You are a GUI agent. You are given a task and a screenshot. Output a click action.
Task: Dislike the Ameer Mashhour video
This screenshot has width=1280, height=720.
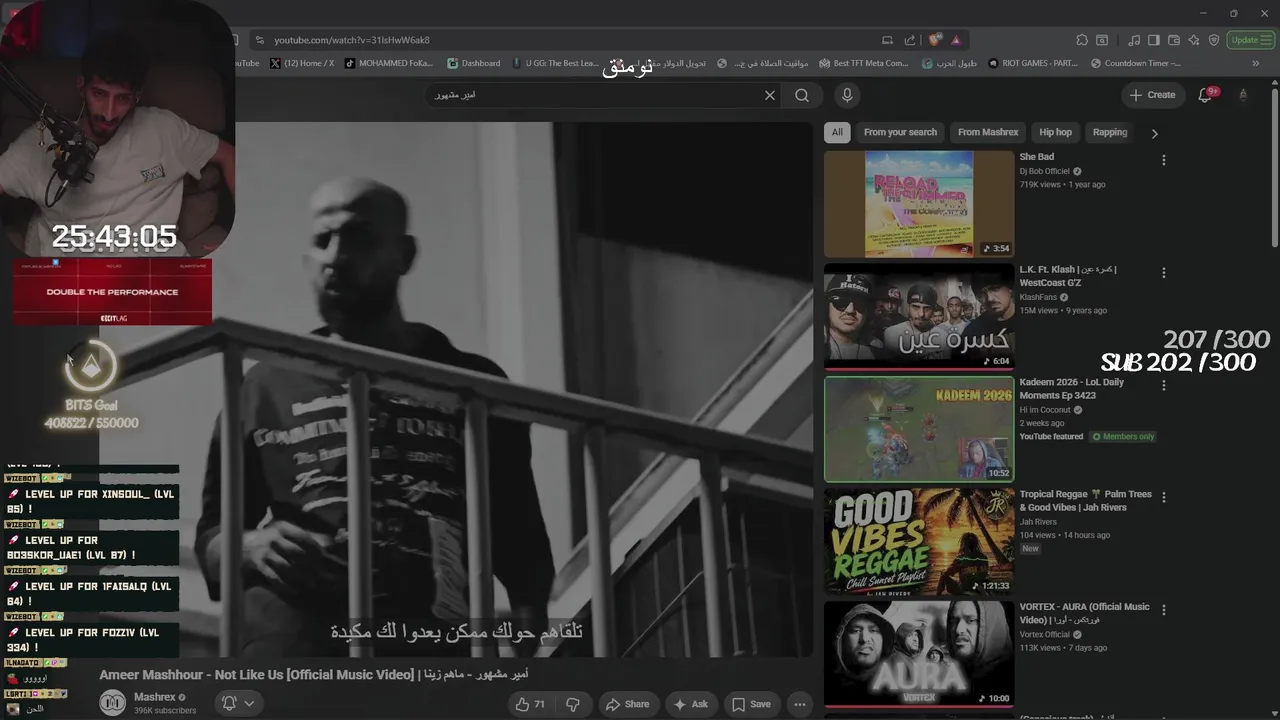pyautogui.click(x=573, y=704)
